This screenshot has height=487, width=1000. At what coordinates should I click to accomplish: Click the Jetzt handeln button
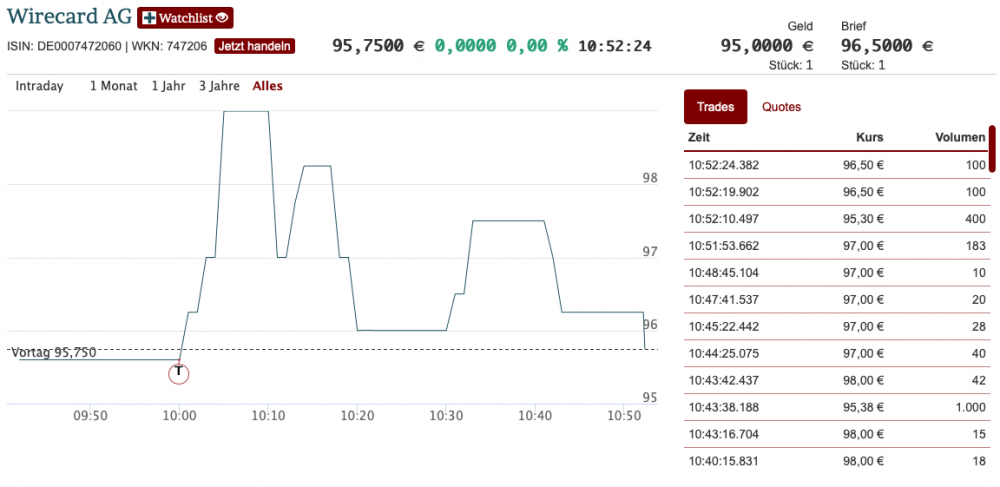tap(254, 46)
